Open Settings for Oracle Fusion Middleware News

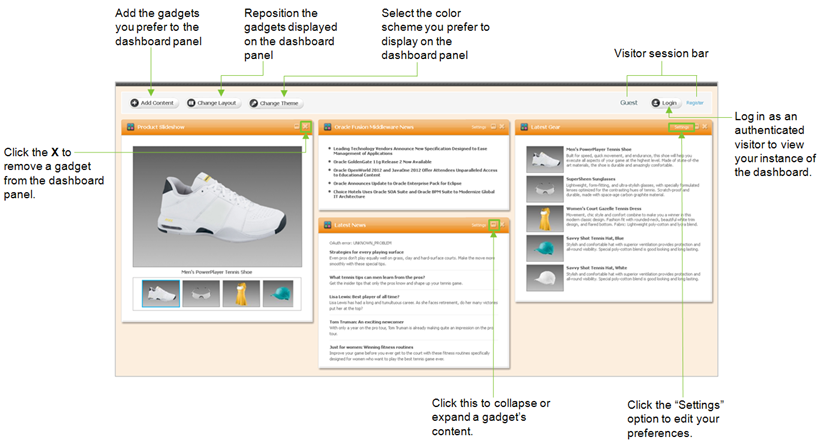[x=478, y=127]
